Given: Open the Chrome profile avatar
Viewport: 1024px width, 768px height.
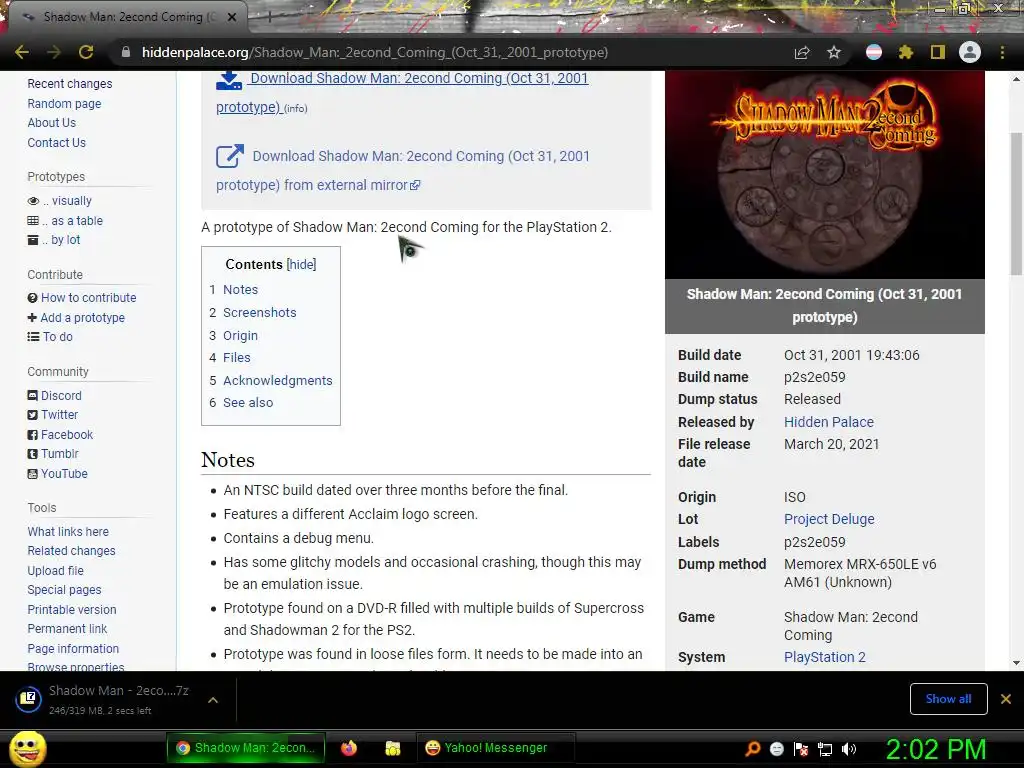Looking at the screenshot, I should 970,52.
